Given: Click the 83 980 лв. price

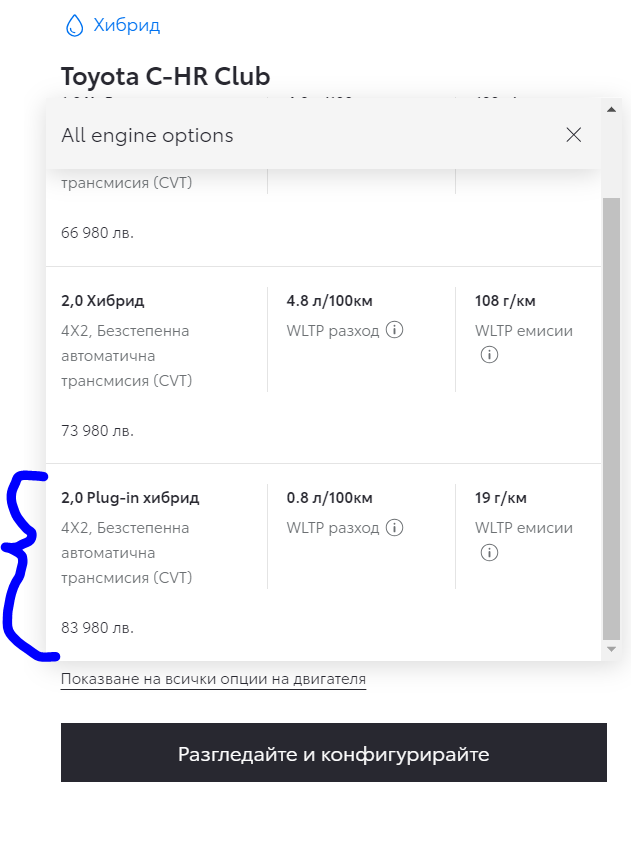Looking at the screenshot, I should pos(97,628).
